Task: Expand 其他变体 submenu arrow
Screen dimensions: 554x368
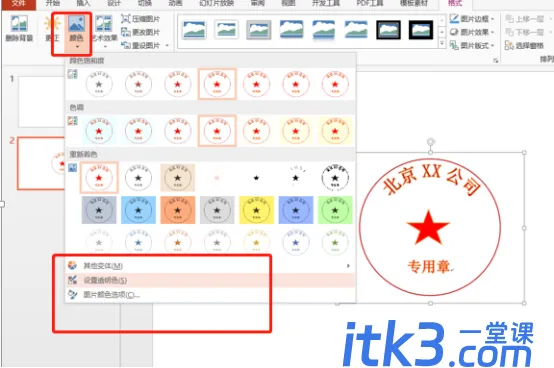Action: pos(348,266)
